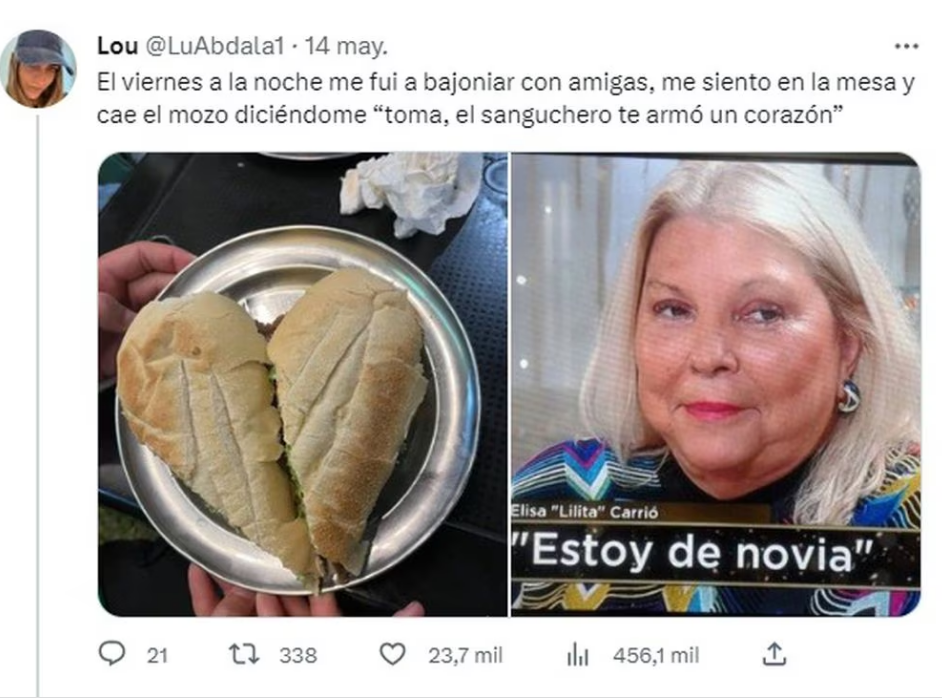The width and height of the screenshot is (942, 698).
Task: Enlarge the blonde woman TV screenshot
Action: click(x=716, y=384)
